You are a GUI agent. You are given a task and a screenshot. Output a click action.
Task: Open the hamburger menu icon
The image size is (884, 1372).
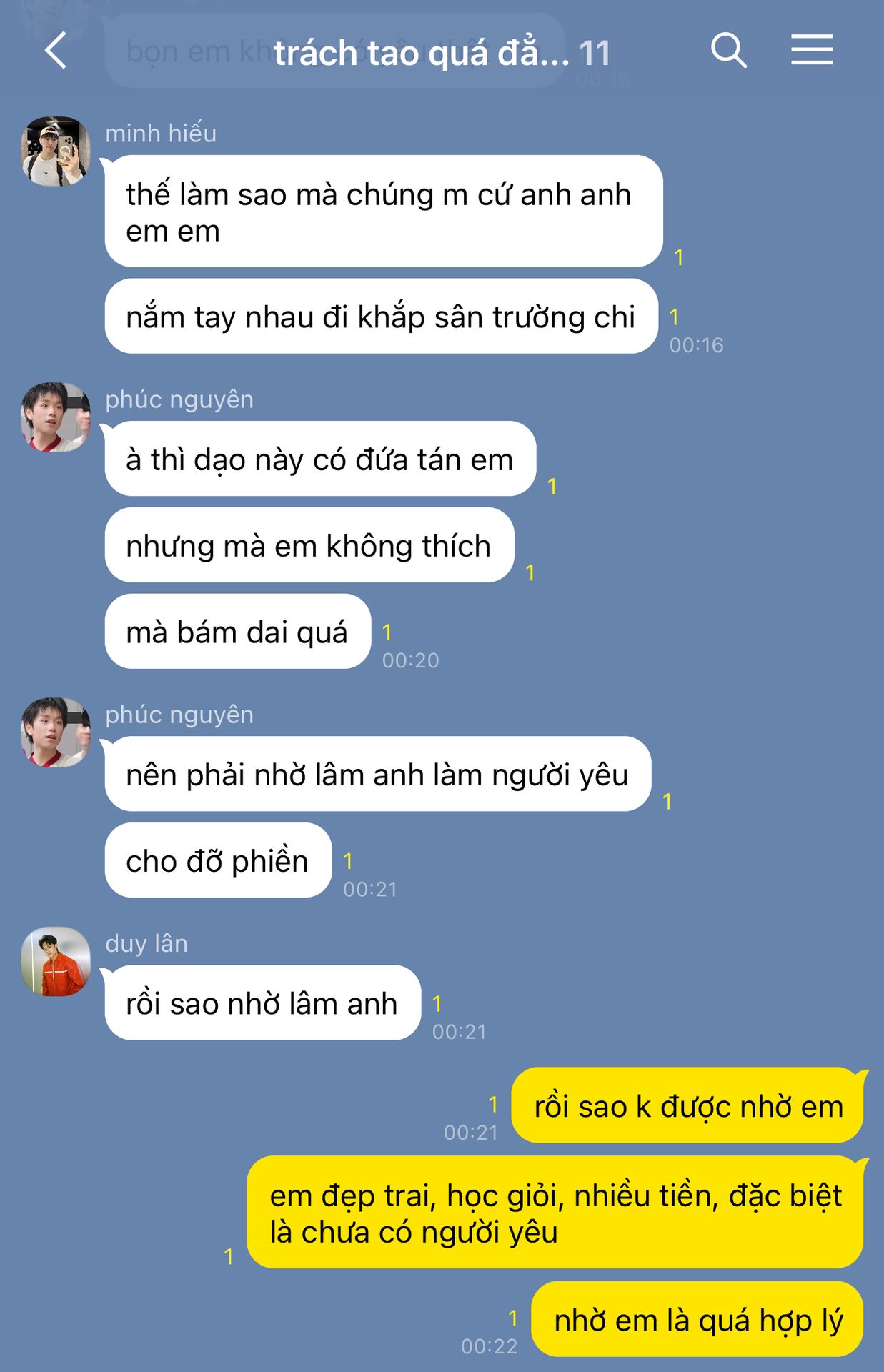coord(812,50)
